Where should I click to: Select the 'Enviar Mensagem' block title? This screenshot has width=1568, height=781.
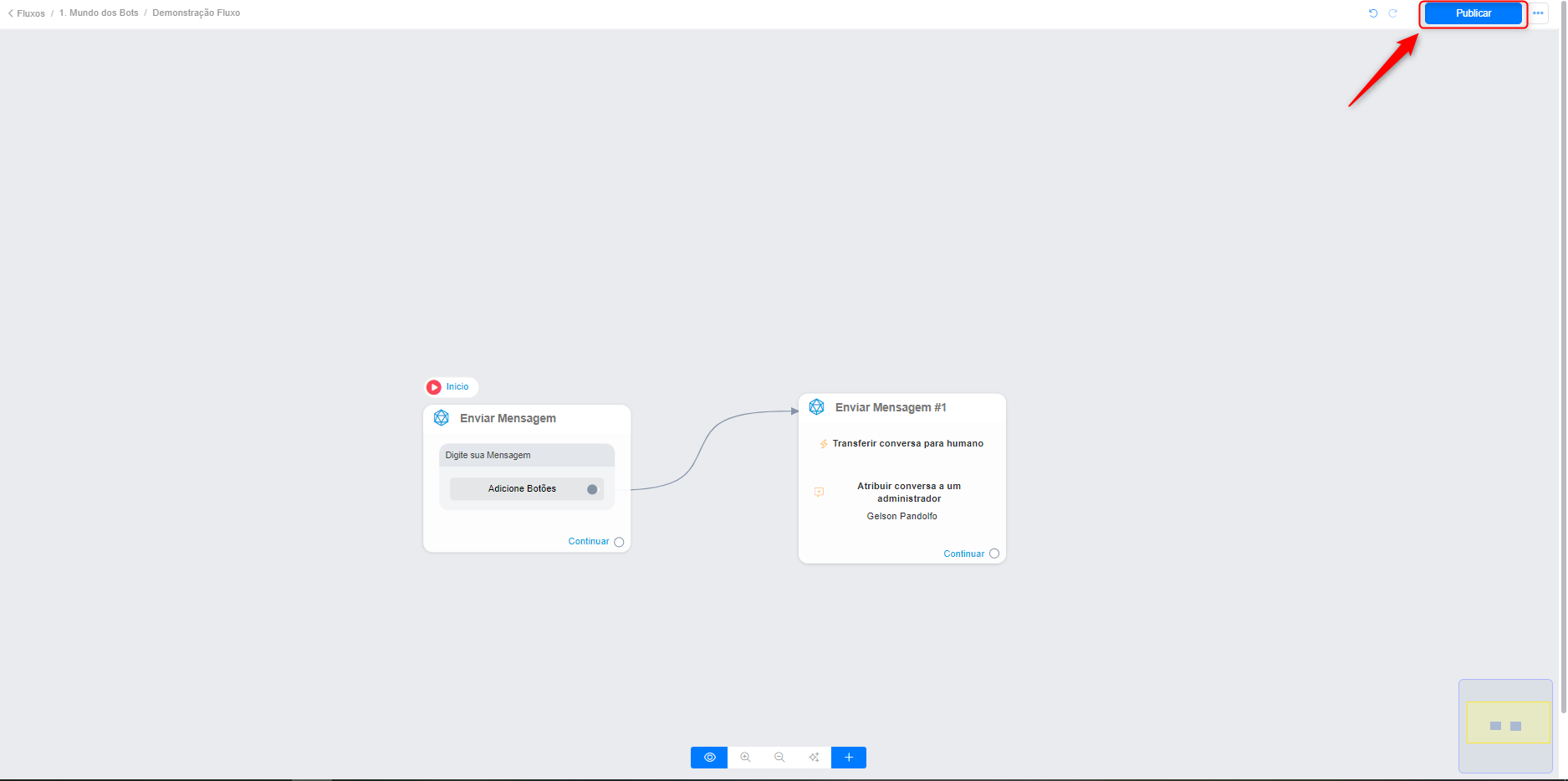pyautogui.click(x=508, y=418)
